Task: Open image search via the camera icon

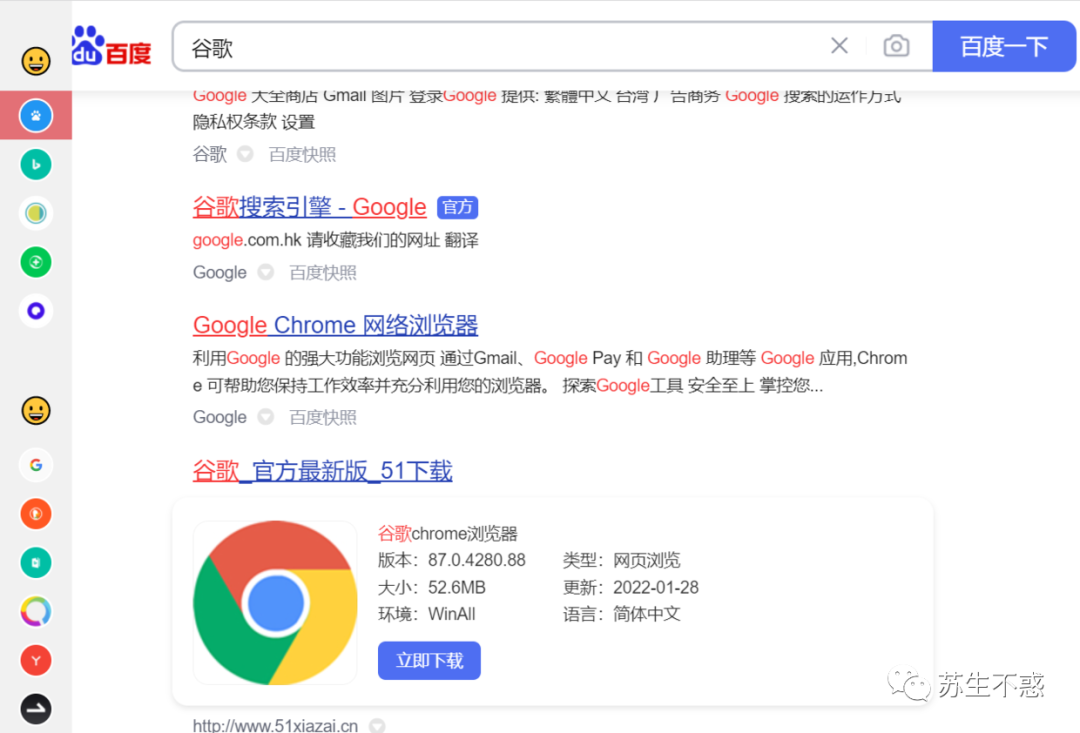Action: click(896, 46)
